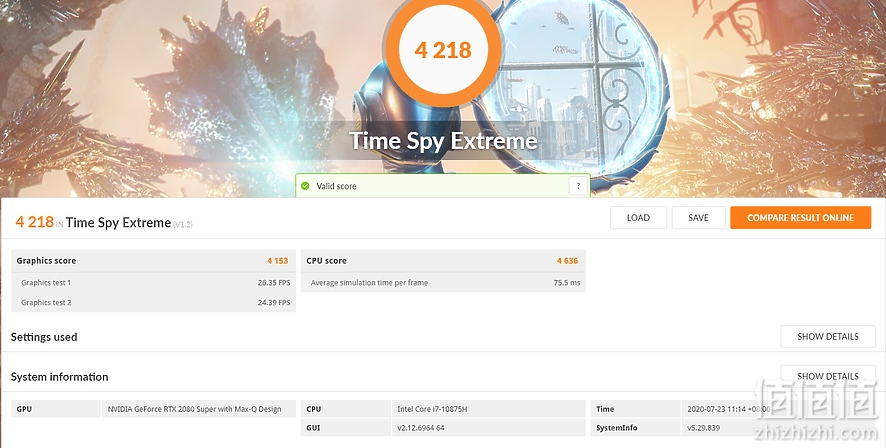Screen dimensions: 886x448
Task: Click Graphics test 2 row label
Action: [x=46, y=303]
